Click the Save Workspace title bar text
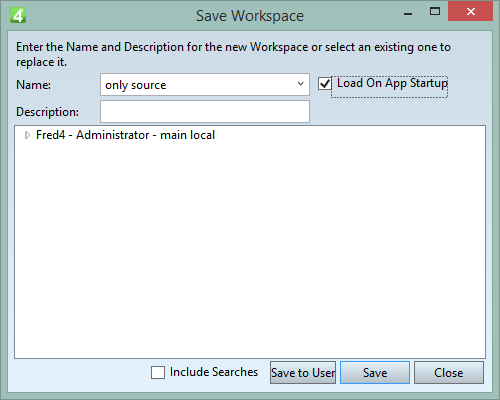The height and width of the screenshot is (400, 500). 250,16
